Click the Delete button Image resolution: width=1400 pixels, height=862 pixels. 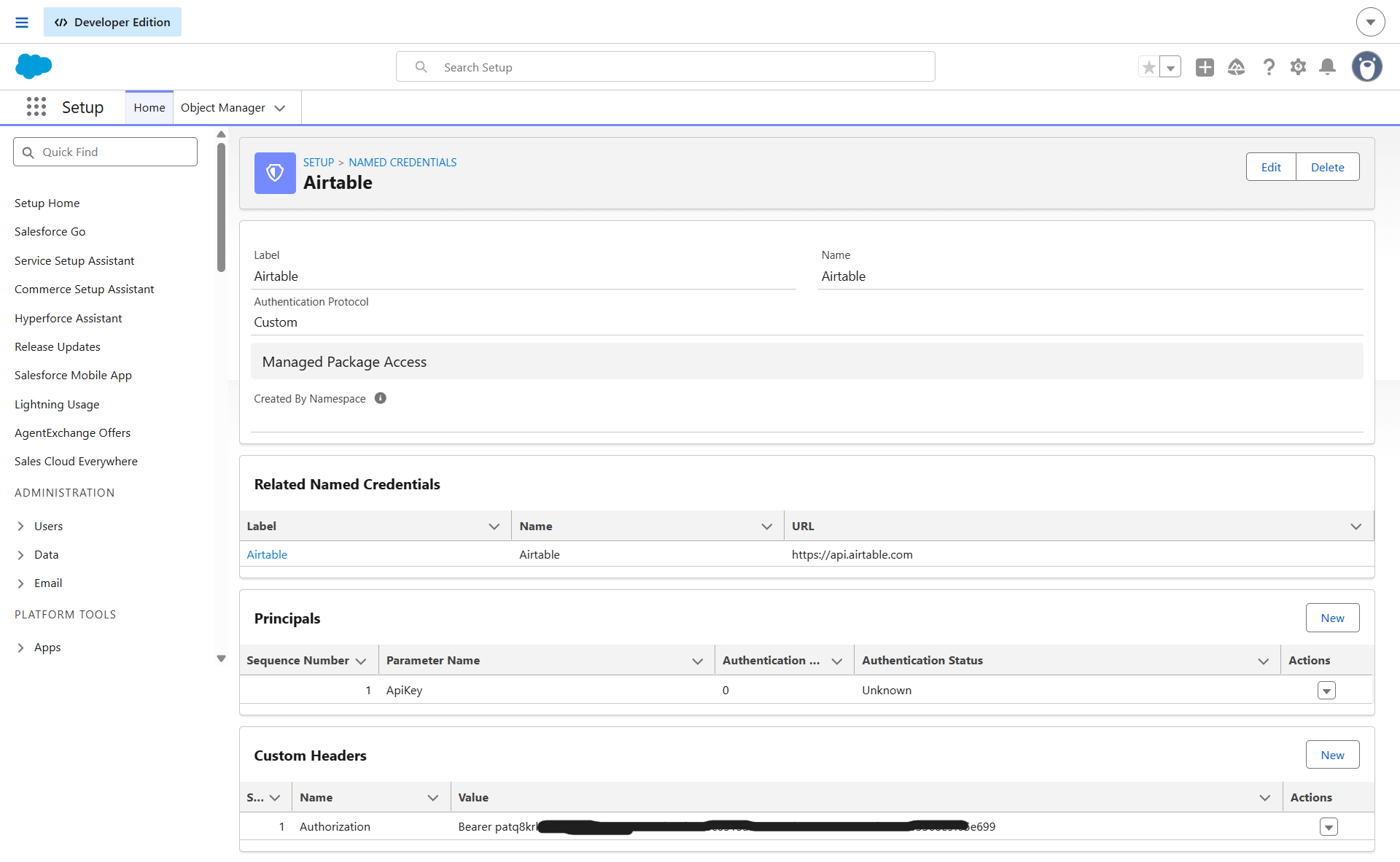[1327, 167]
